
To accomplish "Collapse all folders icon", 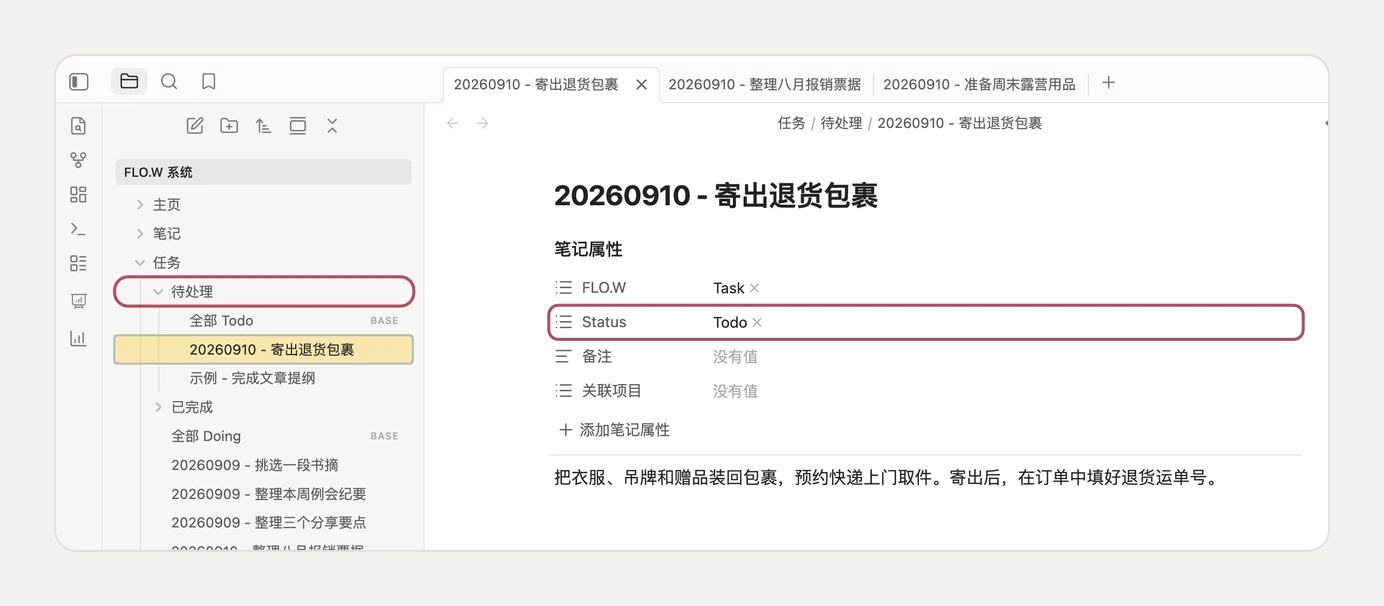I will (x=332, y=126).
